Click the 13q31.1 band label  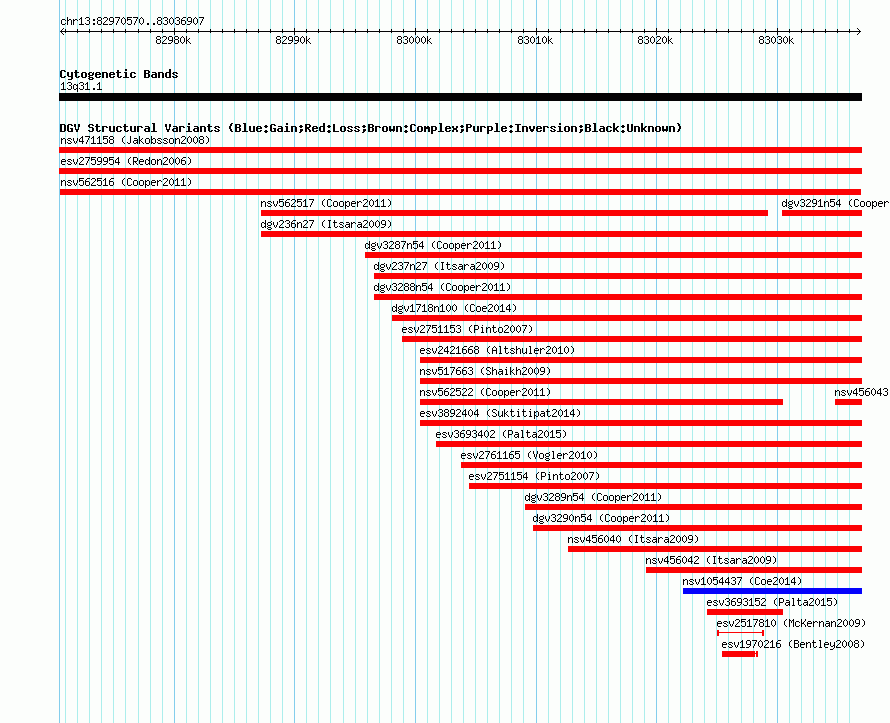[81, 86]
